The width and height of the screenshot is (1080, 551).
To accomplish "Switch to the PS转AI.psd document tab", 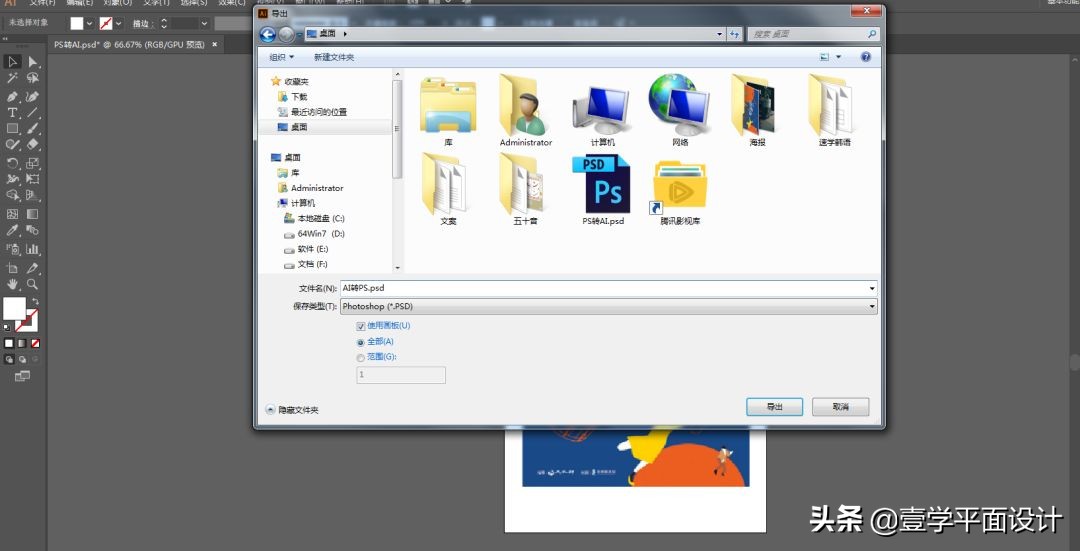I will 129,44.
